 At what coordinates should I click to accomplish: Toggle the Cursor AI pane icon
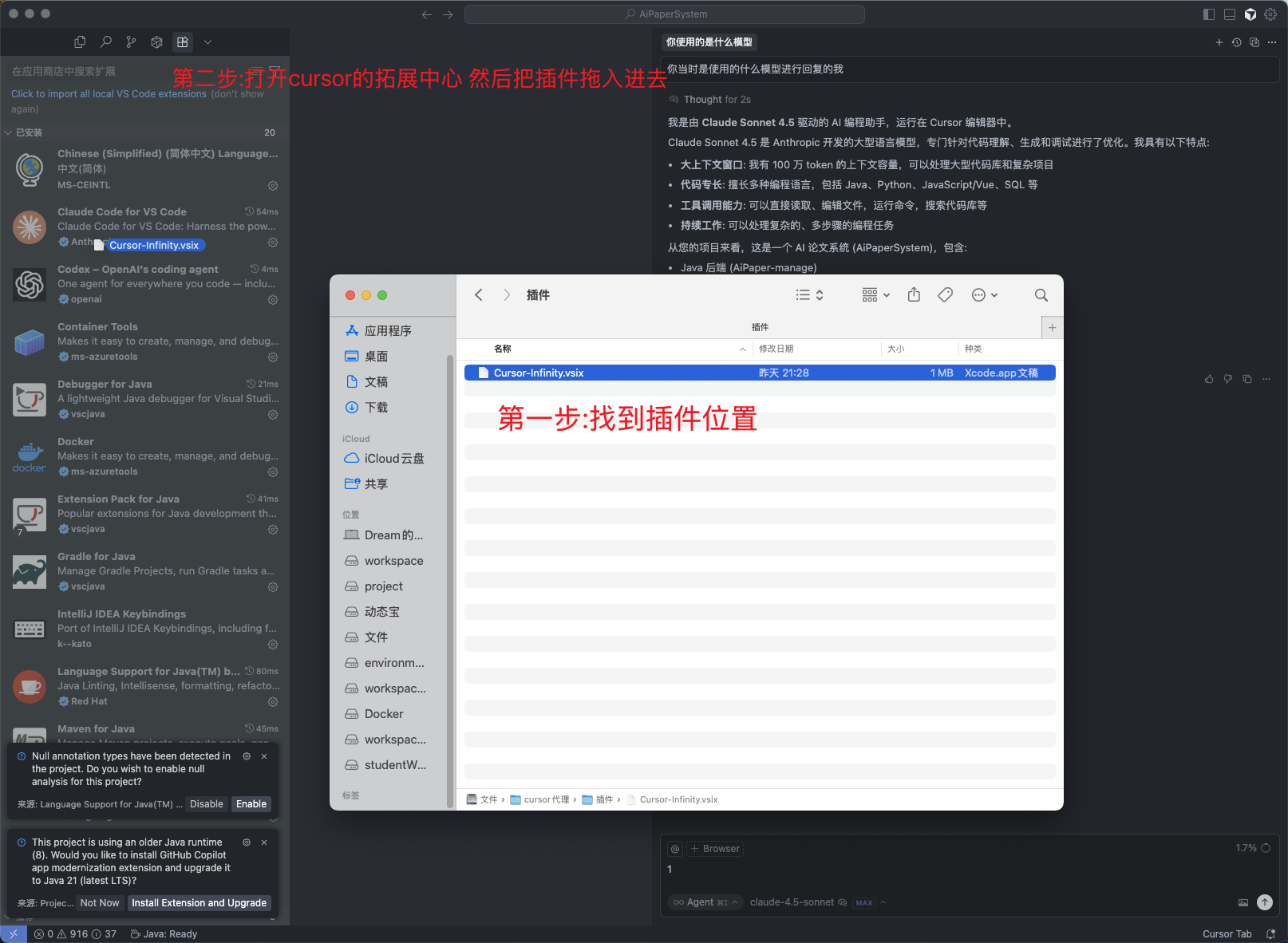pyautogui.click(x=1250, y=14)
